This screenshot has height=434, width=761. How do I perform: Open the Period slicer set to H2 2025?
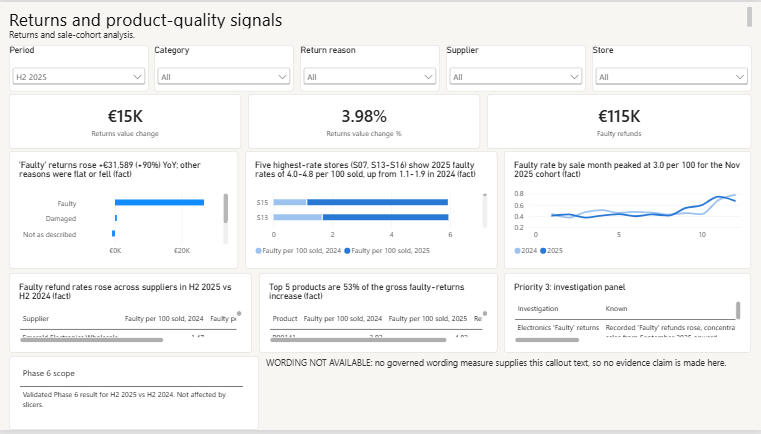(79, 77)
